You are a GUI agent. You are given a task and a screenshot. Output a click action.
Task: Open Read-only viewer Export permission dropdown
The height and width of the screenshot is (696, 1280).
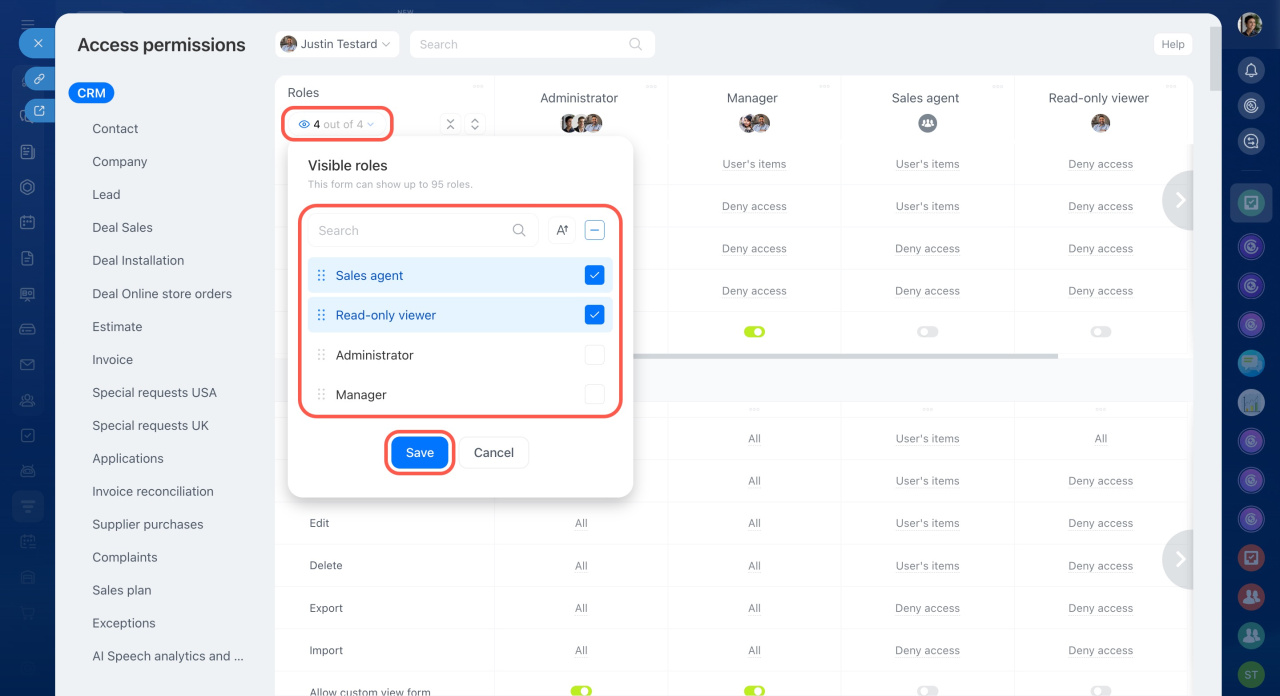point(1100,608)
